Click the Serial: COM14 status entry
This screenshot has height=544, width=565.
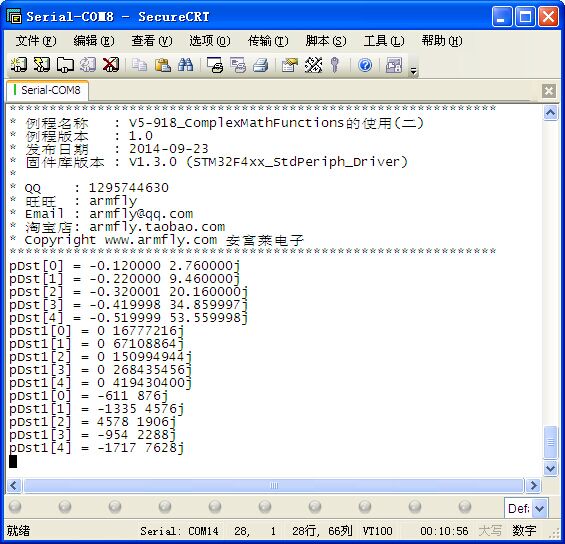[x=179, y=531]
